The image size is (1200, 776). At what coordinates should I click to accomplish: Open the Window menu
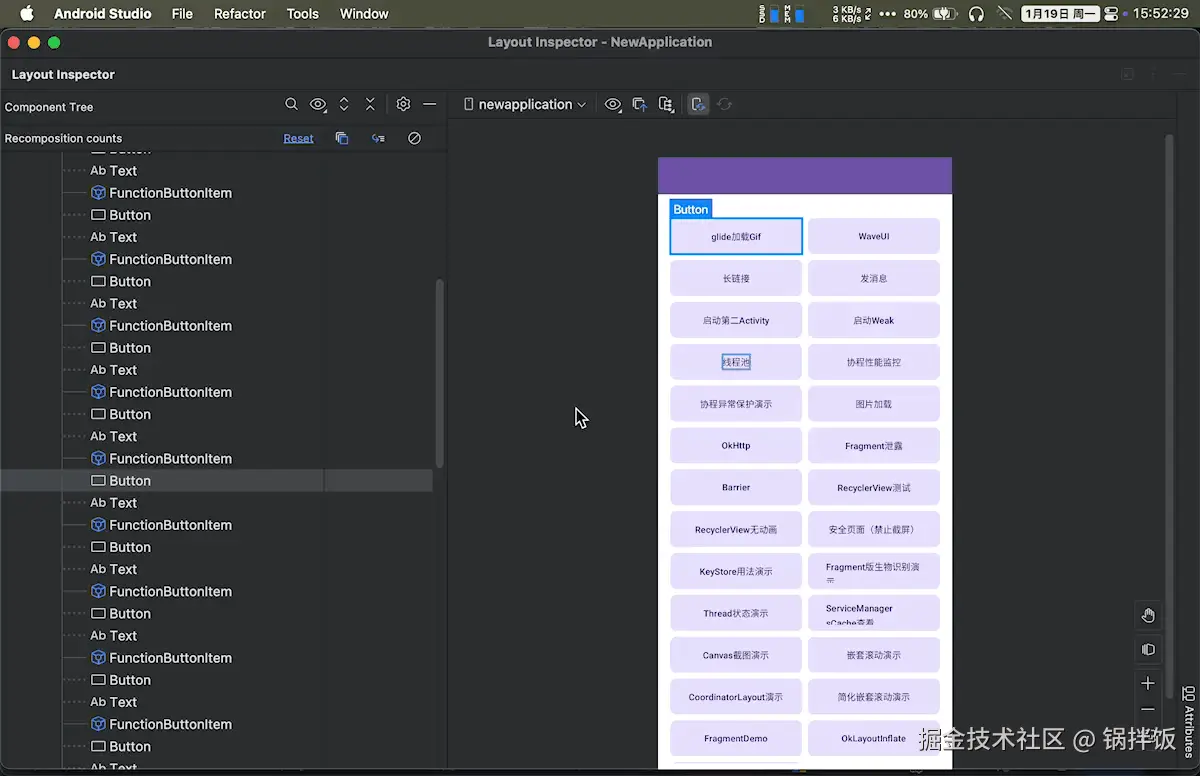(364, 14)
